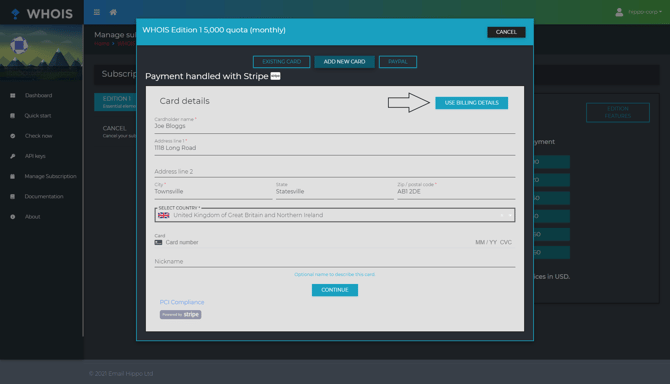Click the hamburger menu icon in top bar
The width and height of the screenshot is (670, 384).
click(97, 12)
